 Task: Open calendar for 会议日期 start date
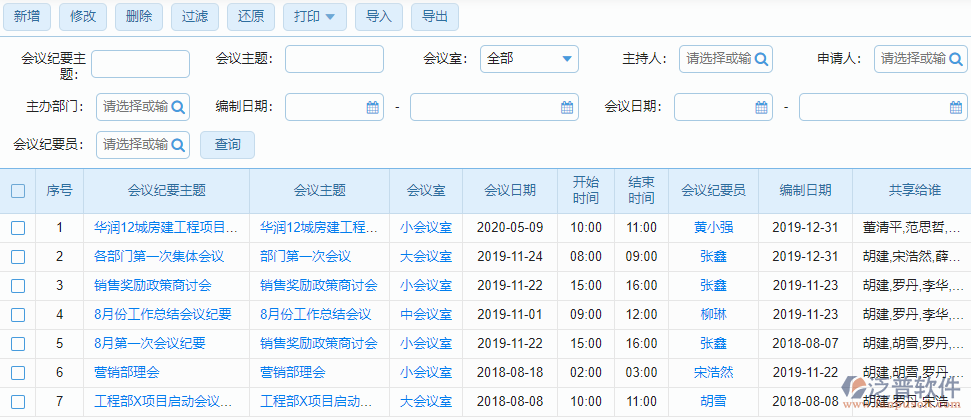pos(761,107)
